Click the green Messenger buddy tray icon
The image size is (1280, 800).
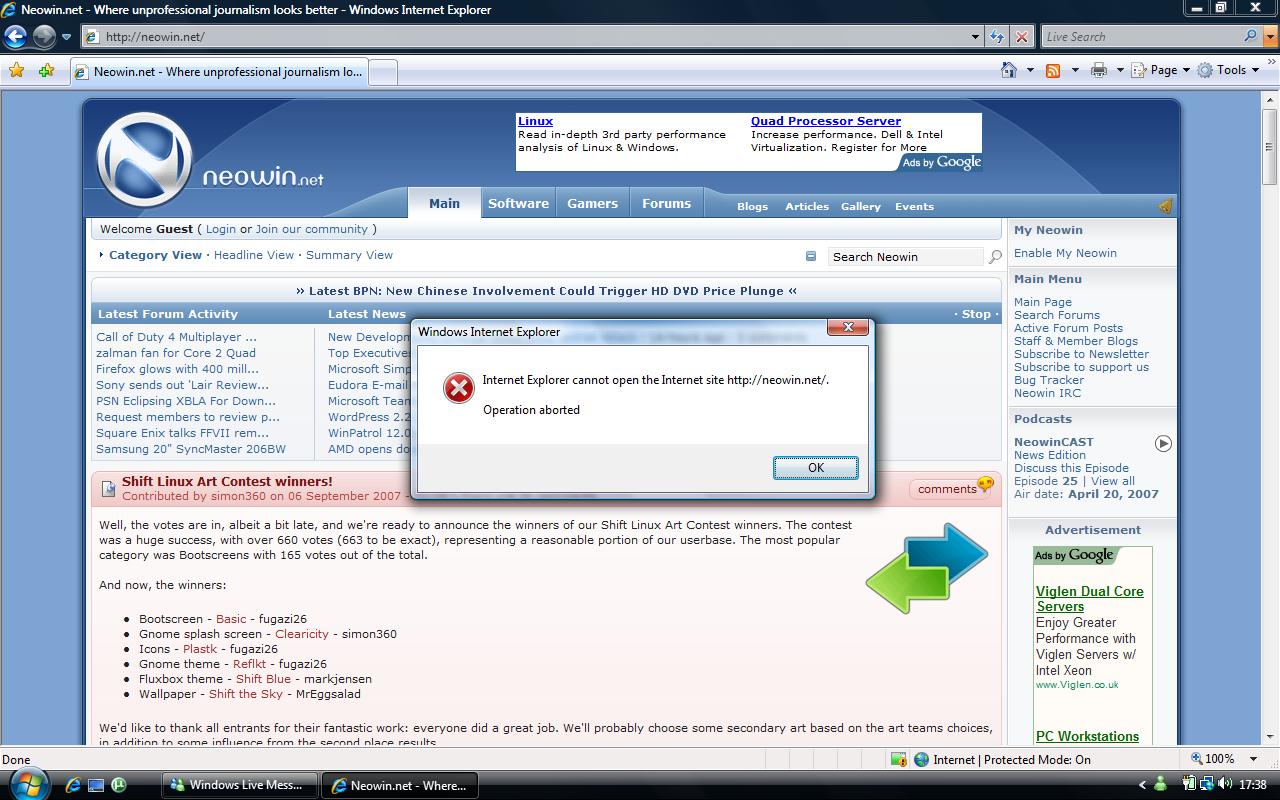tap(1160, 785)
